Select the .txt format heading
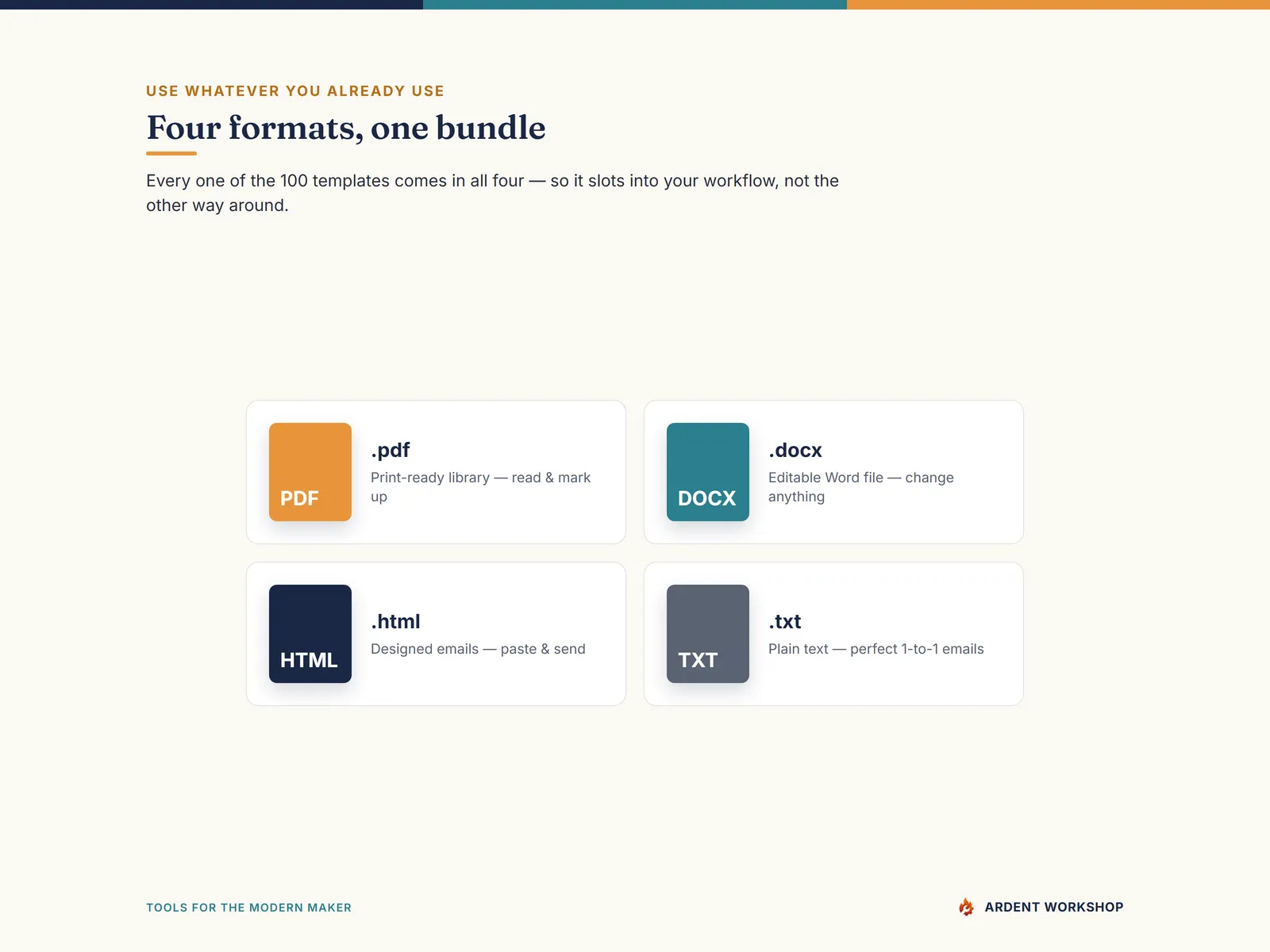The height and width of the screenshot is (952, 1270). (785, 621)
